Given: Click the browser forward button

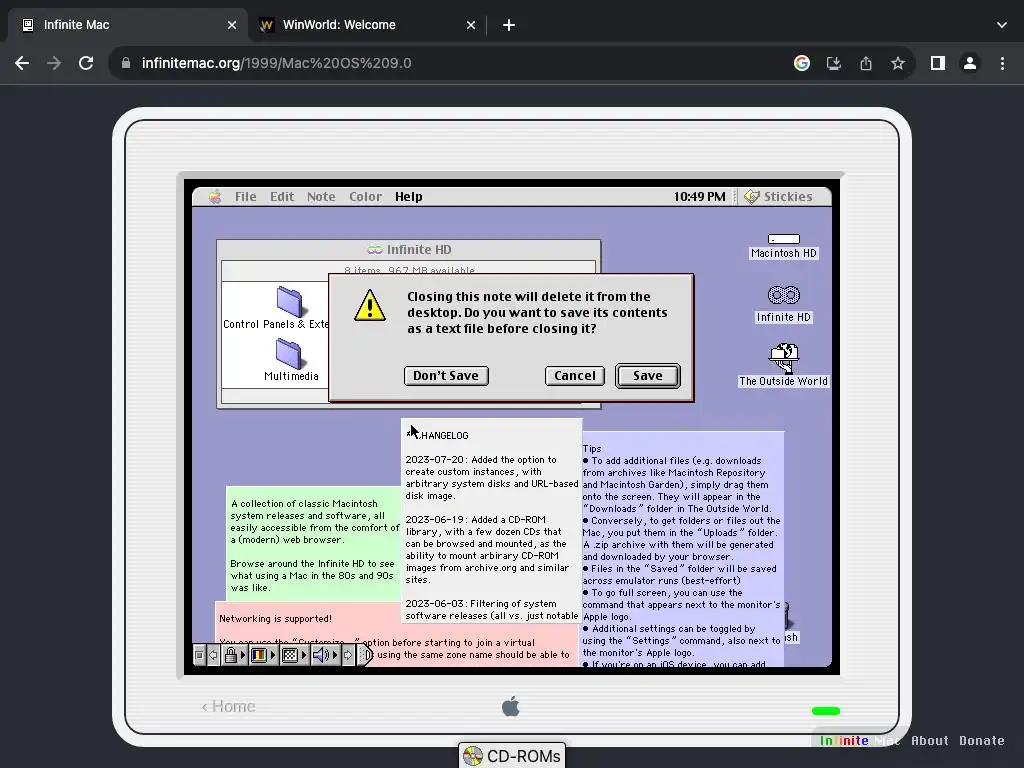Looking at the screenshot, I should (x=54, y=63).
